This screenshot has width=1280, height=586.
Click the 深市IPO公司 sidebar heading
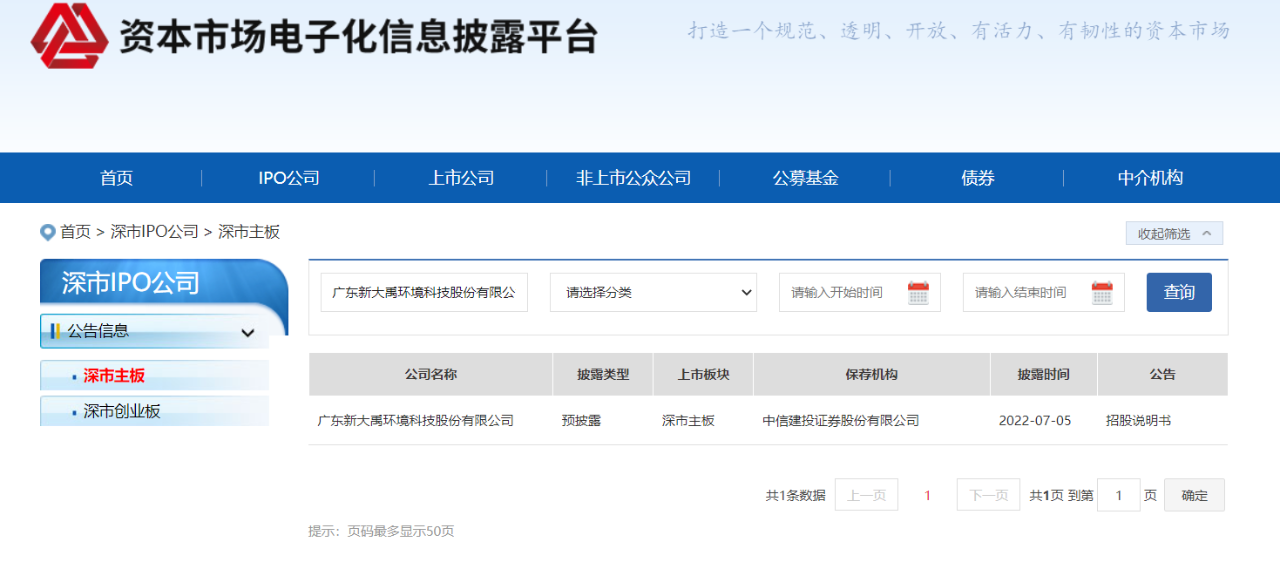pyautogui.click(x=131, y=283)
